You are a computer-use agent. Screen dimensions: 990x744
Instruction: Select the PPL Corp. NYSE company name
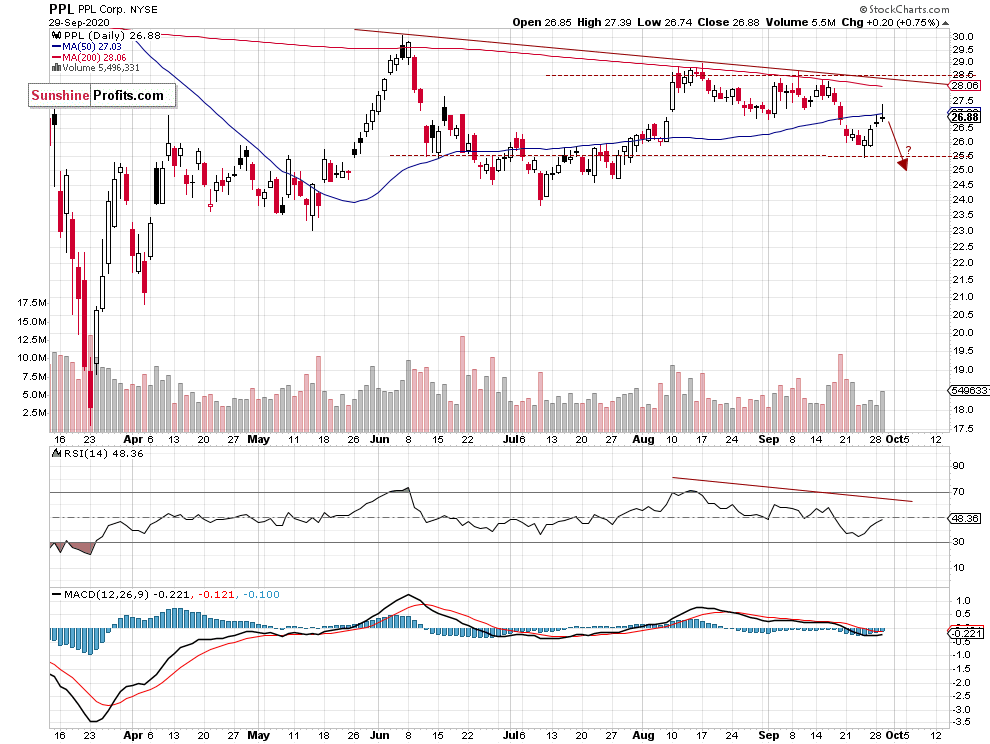pyautogui.click(x=118, y=9)
